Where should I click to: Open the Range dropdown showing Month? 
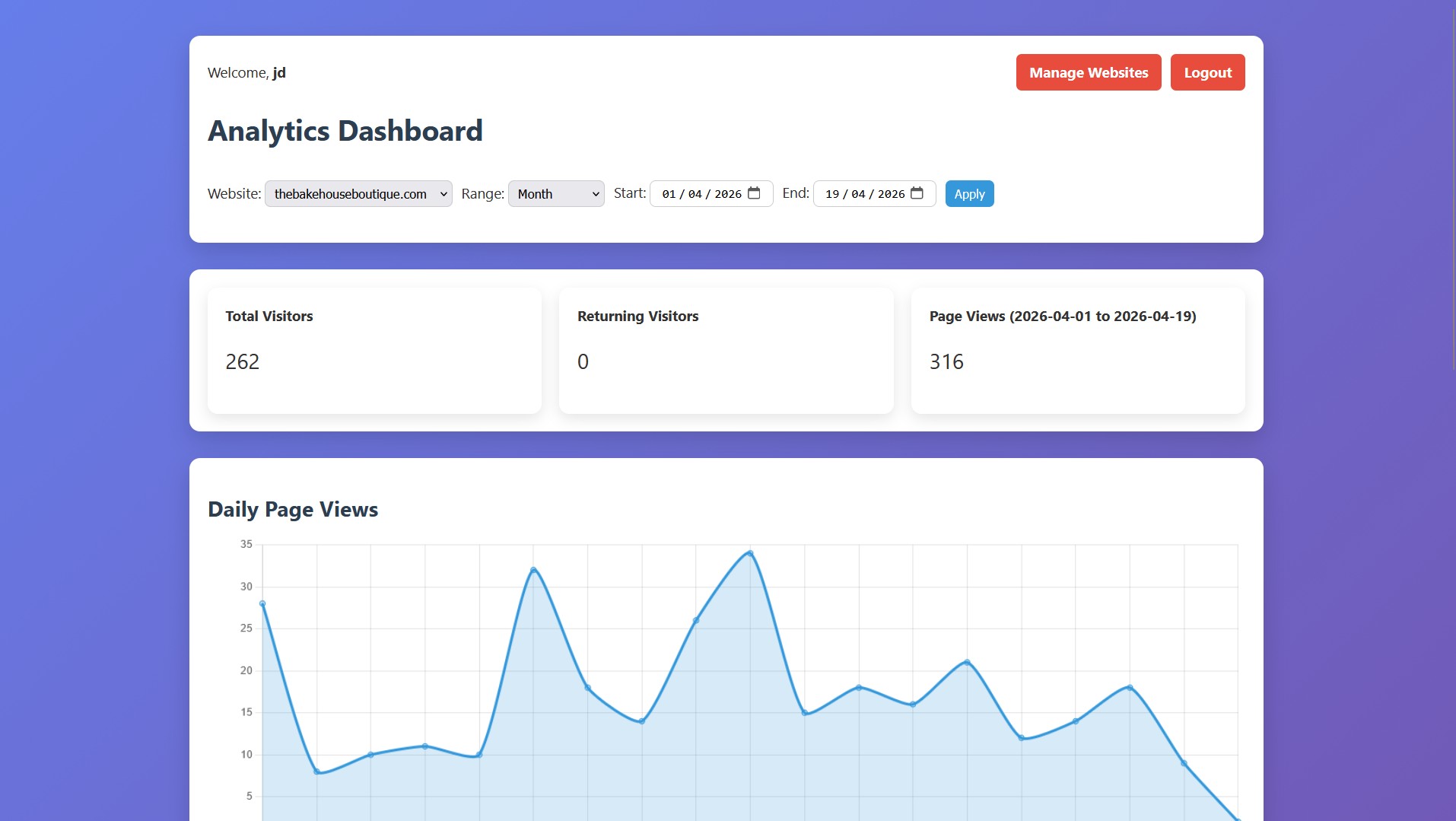coord(556,194)
